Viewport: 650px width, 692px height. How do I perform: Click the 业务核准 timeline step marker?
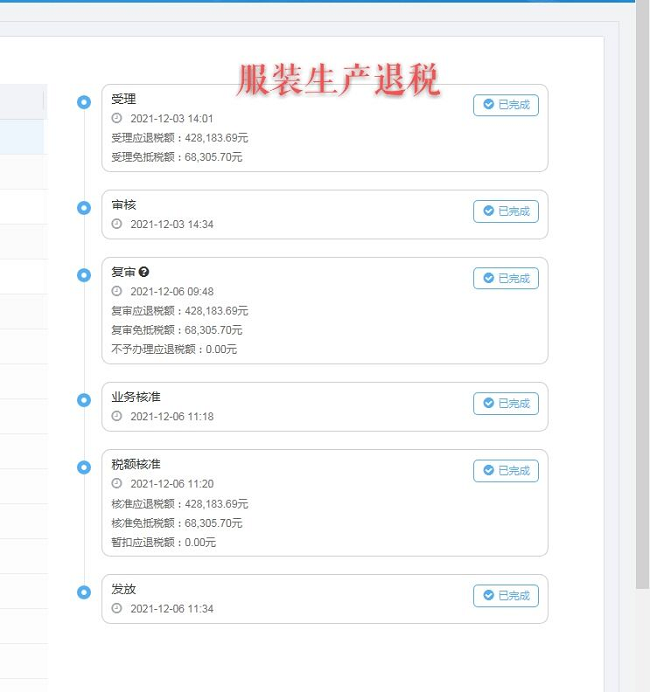click(x=84, y=400)
